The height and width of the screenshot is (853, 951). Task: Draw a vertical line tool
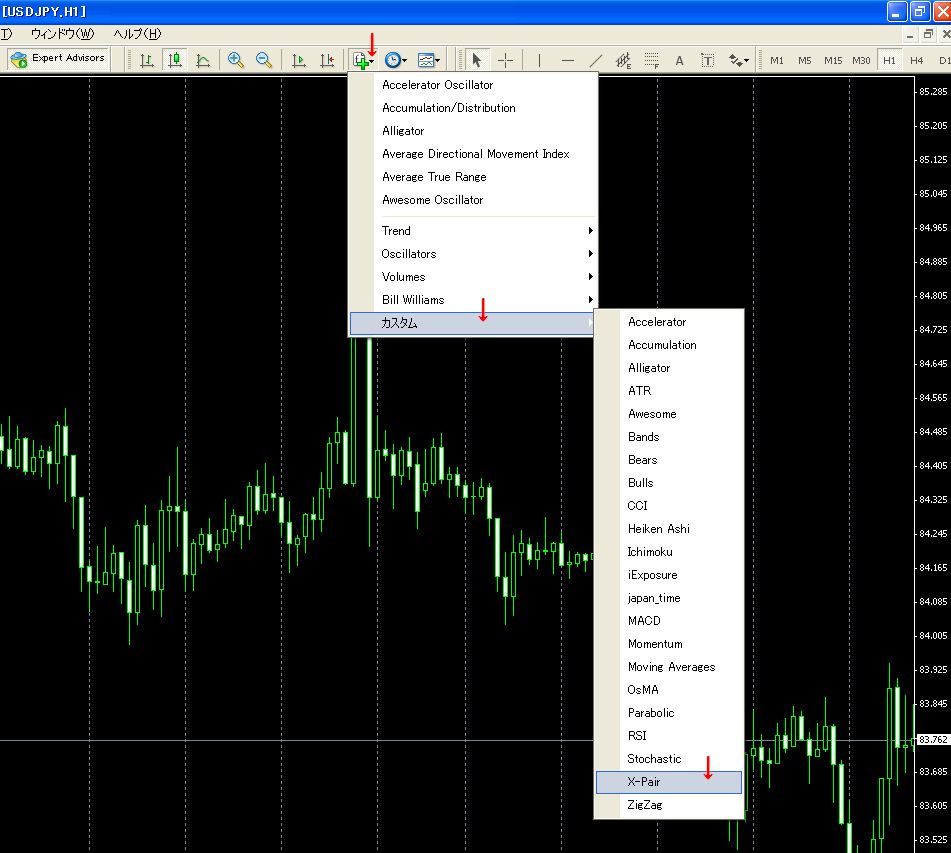click(x=539, y=60)
